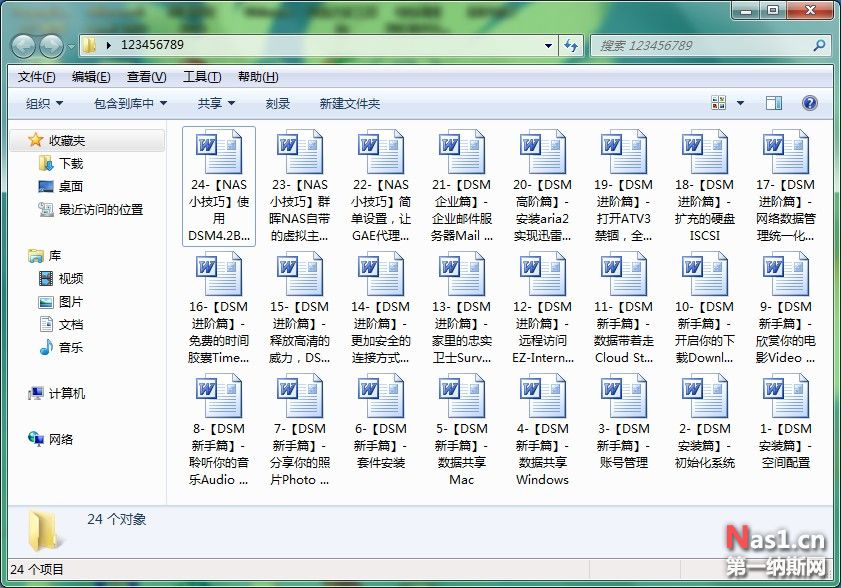
Task: Select the Word file starting with 17-
Action: tap(786, 186)
